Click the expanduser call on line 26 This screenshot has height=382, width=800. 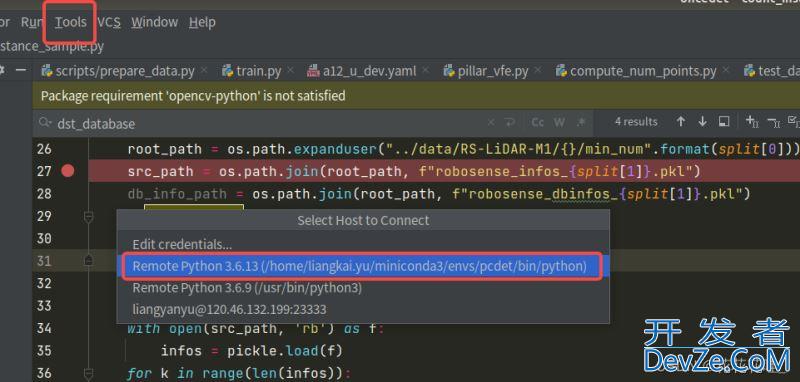click(336, 149)
